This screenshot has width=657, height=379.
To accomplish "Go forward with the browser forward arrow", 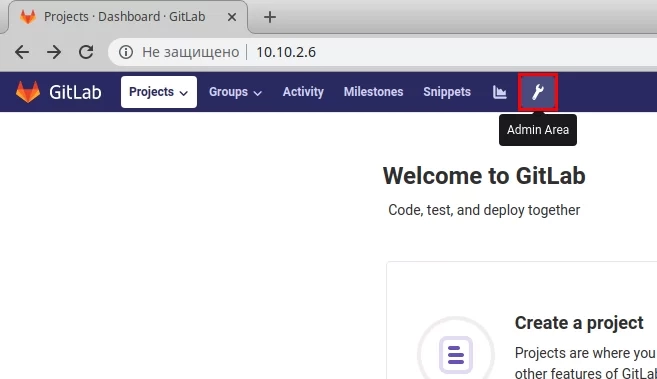I will tap(54, 52).
